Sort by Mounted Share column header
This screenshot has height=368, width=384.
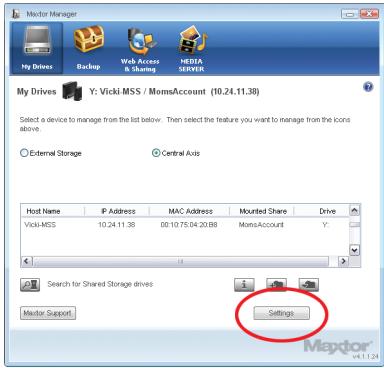coord(262,211)
